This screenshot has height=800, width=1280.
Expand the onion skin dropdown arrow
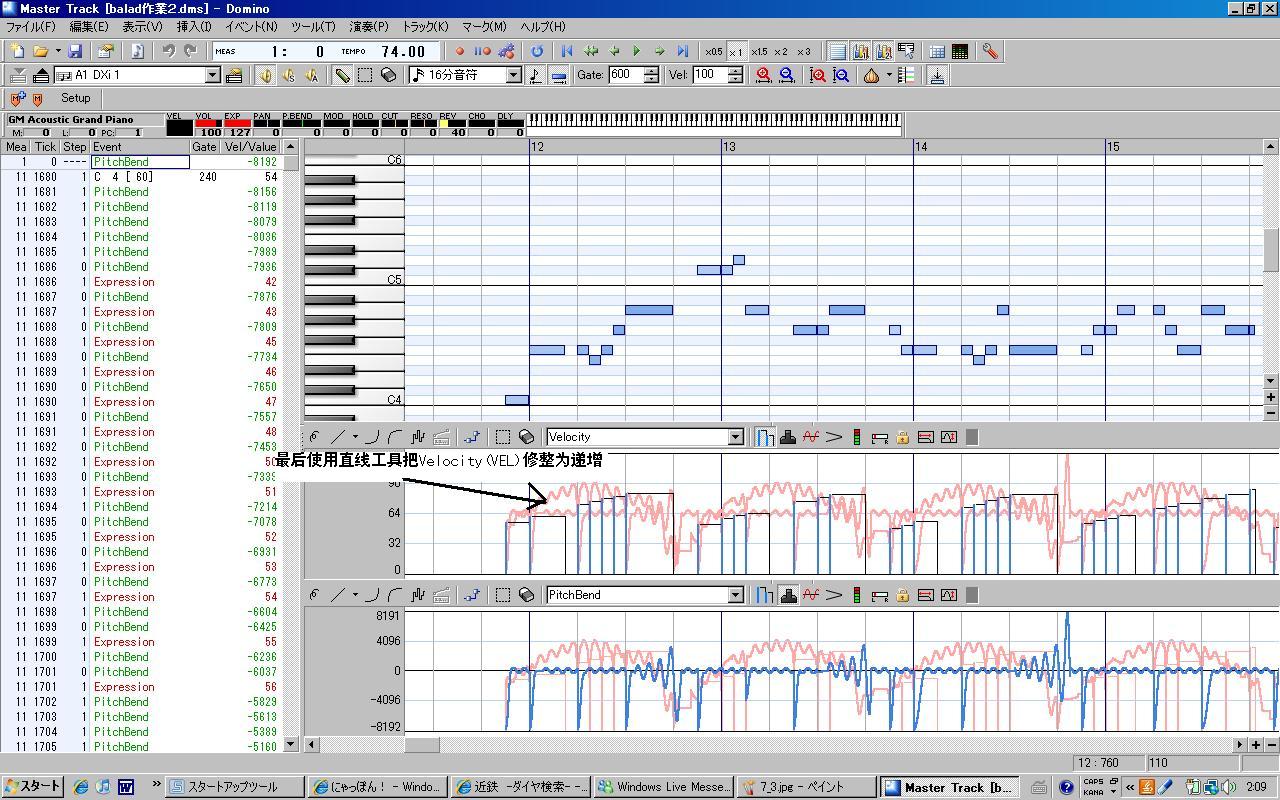[x=888, y=75]
